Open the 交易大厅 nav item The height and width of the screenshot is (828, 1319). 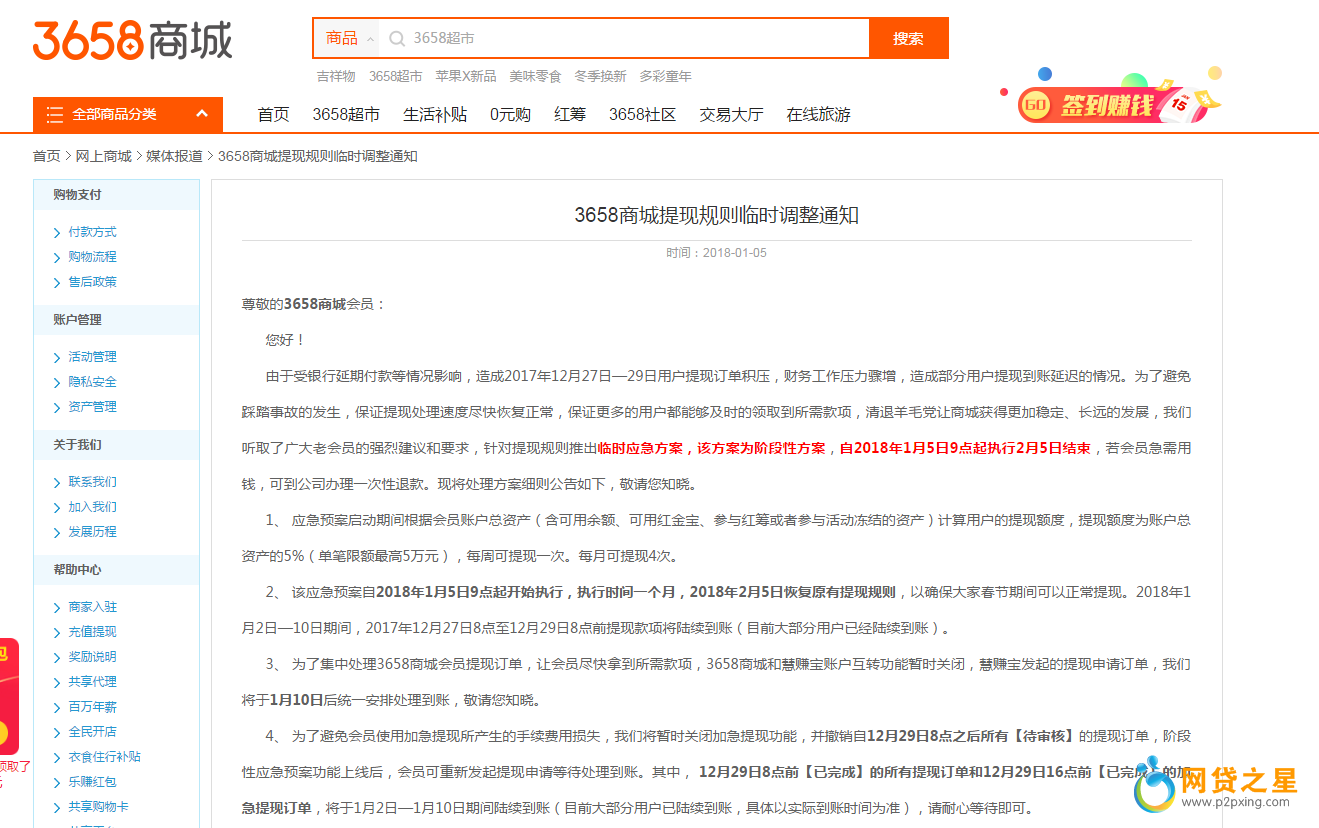click(731, 114)
